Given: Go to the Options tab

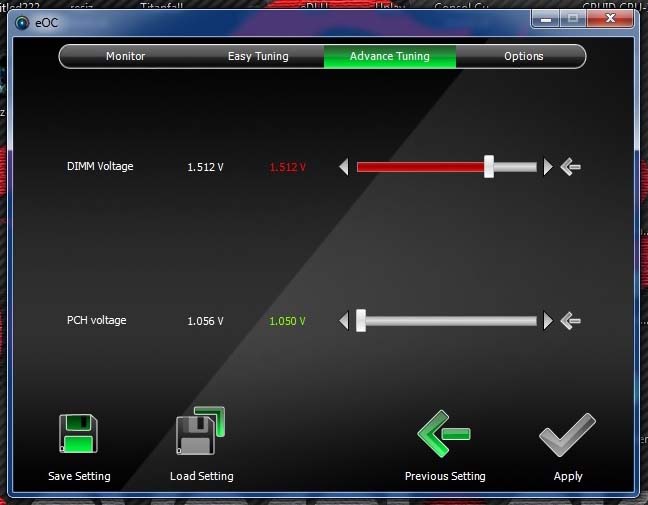Looking at the screenshot, I should (523, 56).
